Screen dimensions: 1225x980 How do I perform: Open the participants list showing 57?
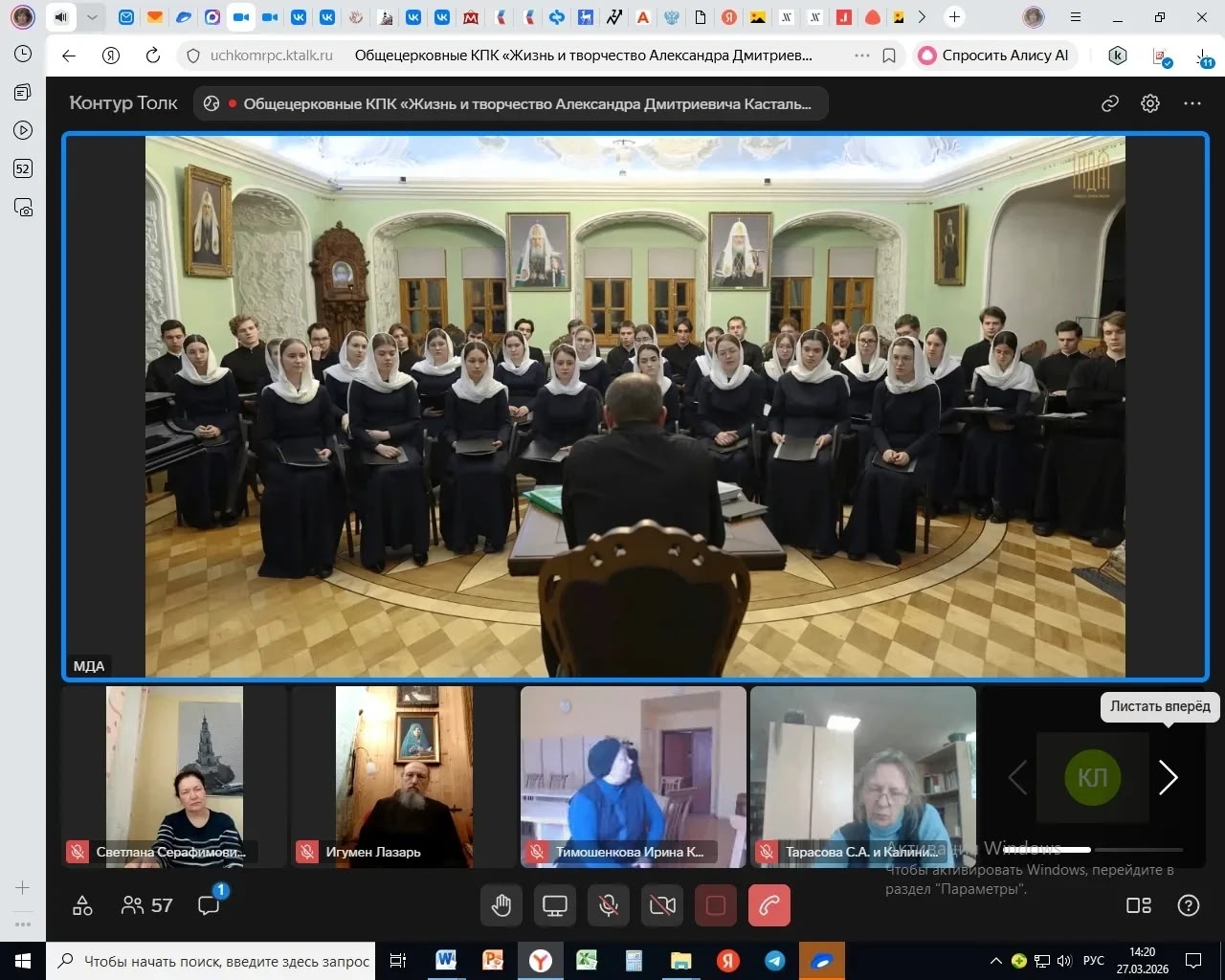[x=147, y=905]
